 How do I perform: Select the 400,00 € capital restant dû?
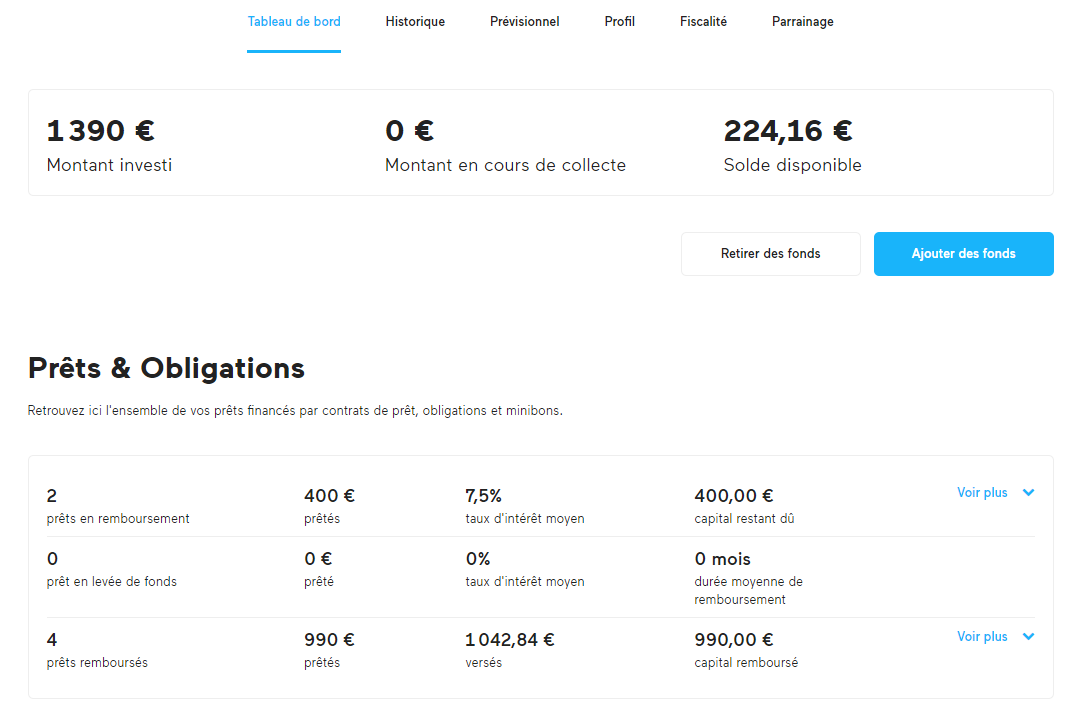pyautogui.click(x=734, y=496)
